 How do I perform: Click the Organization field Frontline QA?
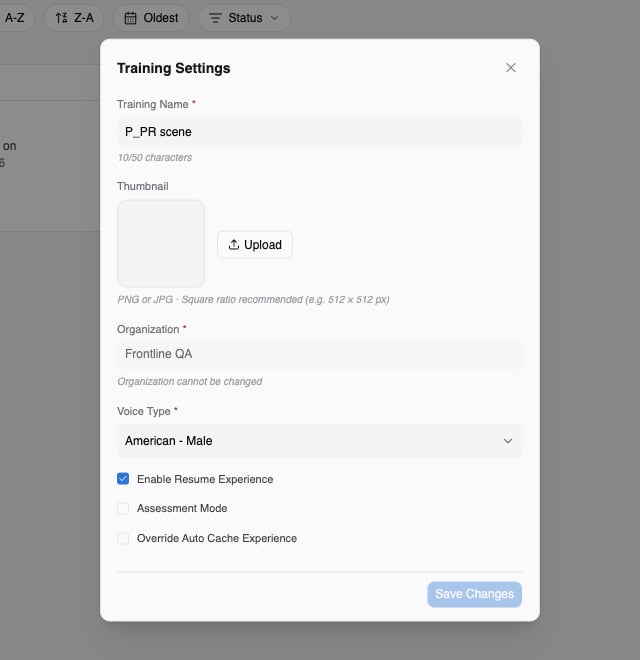[x=320, y=354]
